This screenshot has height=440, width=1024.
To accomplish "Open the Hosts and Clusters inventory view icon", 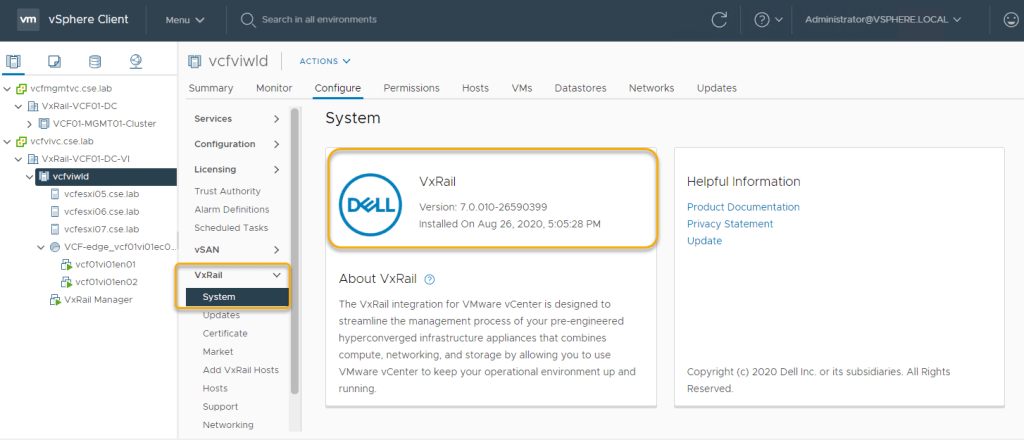I will [13, 62].
